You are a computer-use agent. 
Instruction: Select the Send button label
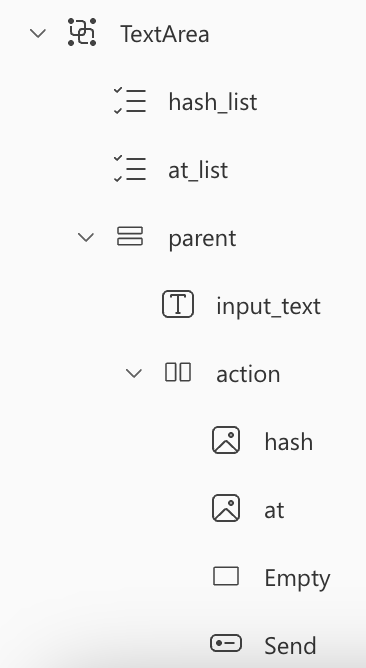tap(290, 646)
